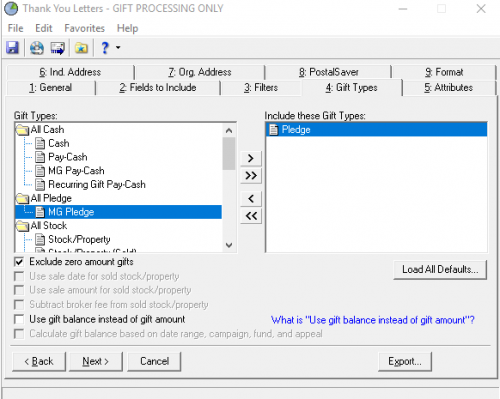Click the Gift Types list scroll up arrow
The width and height of the screenshot is (500, 399).
point(229,130)
